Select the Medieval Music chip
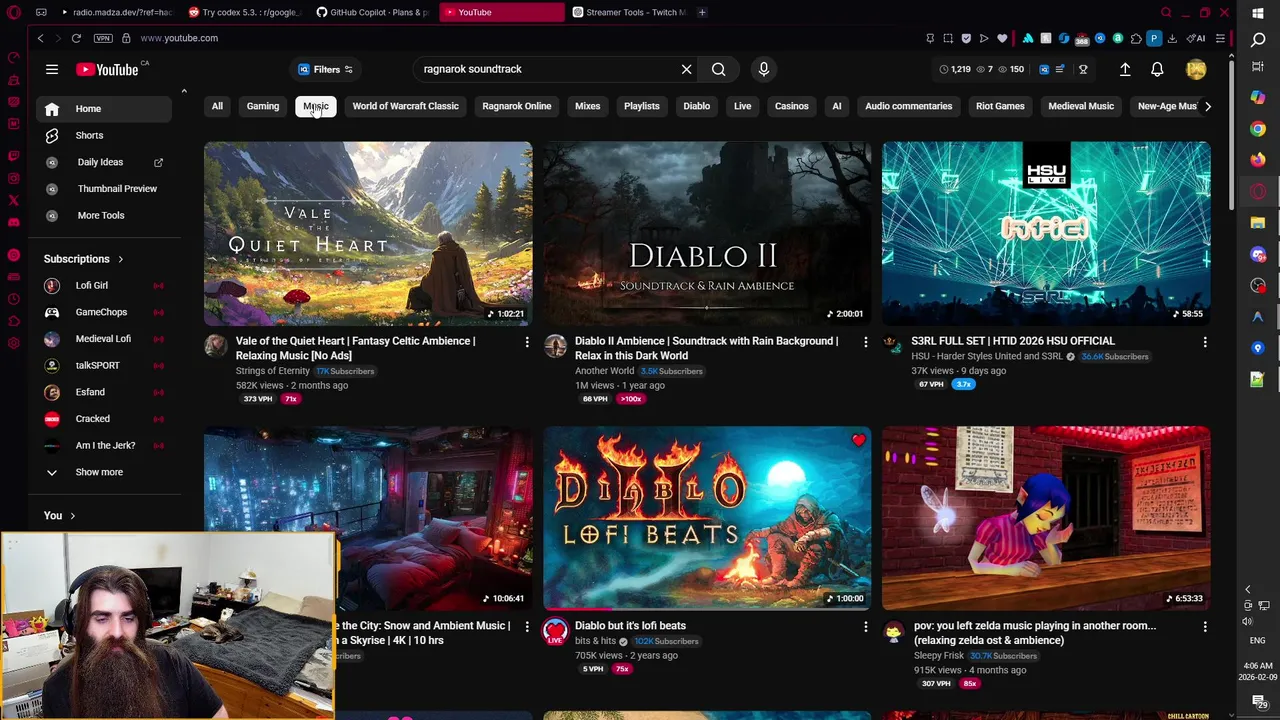This screenshot has height=720, width=1280. [x=1081, y=106]
